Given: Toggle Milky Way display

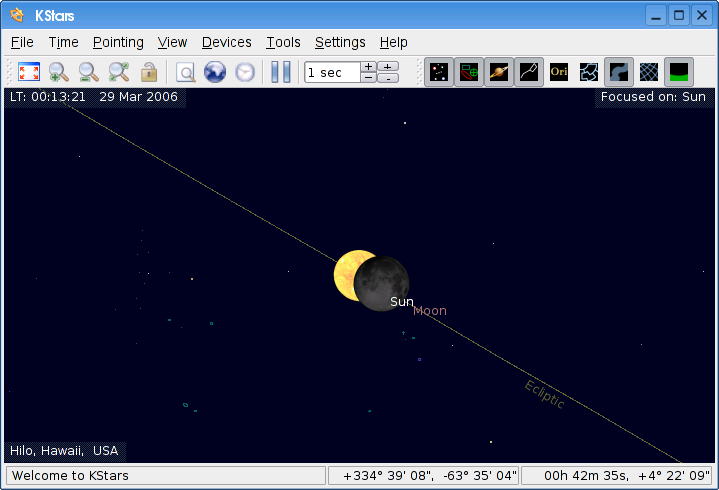Looking at the screenshot, I should (619, 72).
